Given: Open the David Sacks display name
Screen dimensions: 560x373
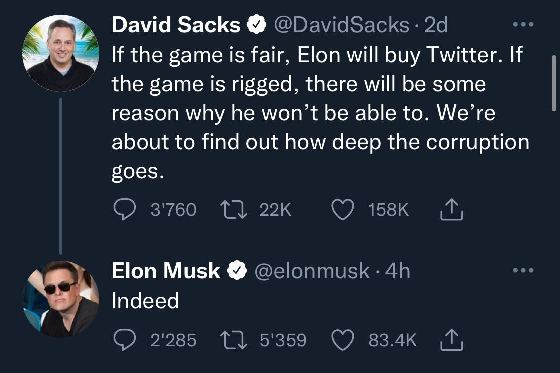Looking at the screenshot, I should pos(176,25).
